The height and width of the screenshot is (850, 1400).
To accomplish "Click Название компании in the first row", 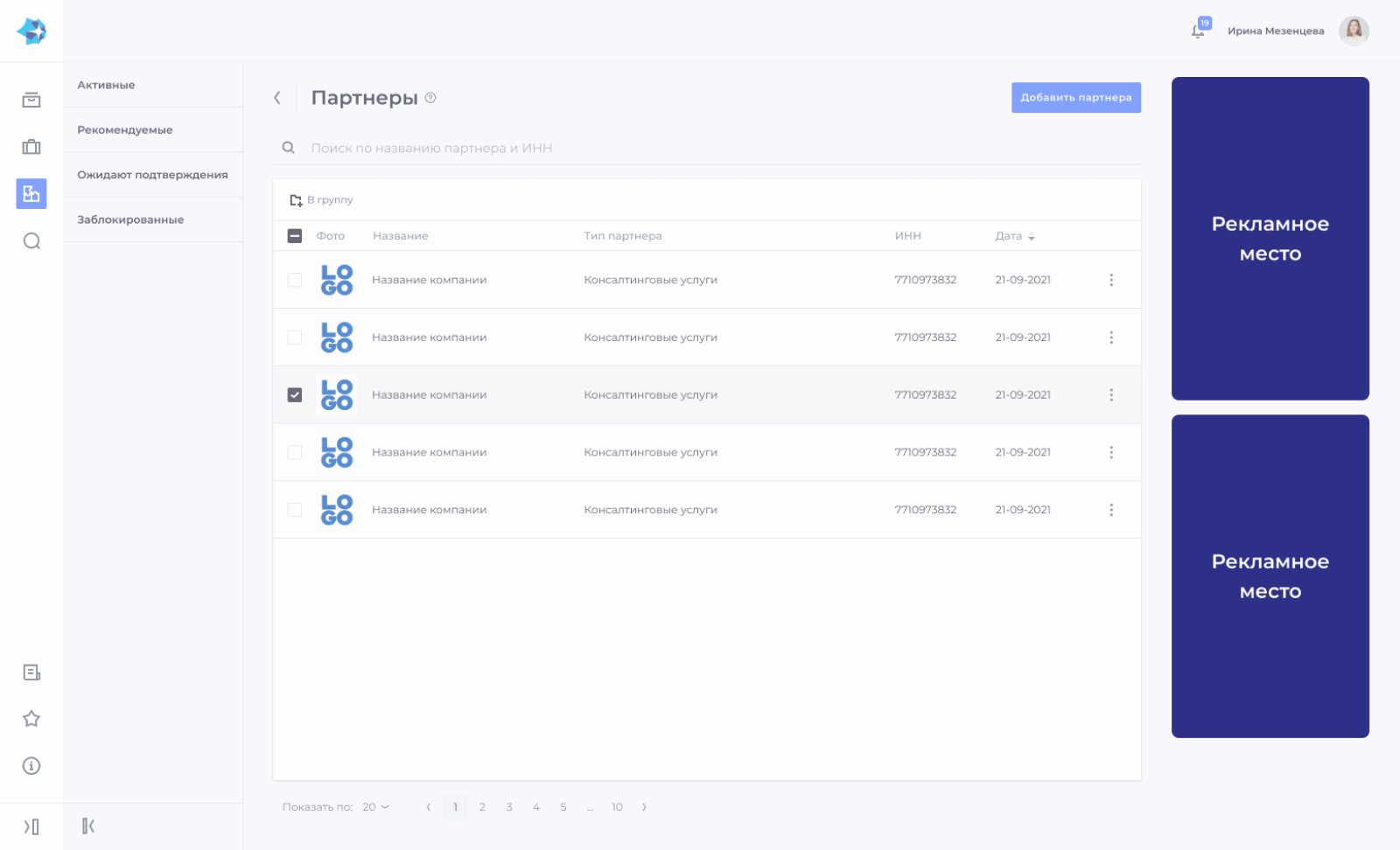I will coord(430,280).
